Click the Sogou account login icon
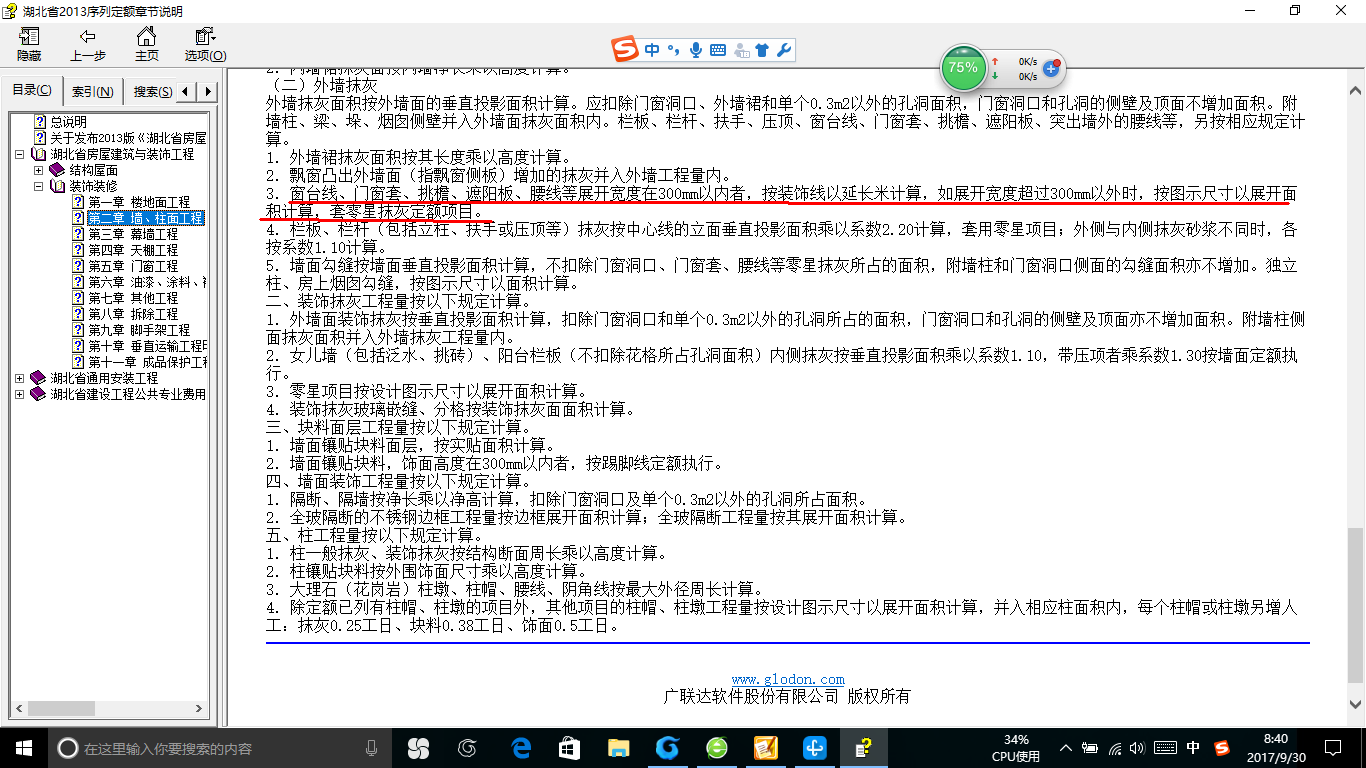This screenshot has width=1366, height=768. click(741, 50)
